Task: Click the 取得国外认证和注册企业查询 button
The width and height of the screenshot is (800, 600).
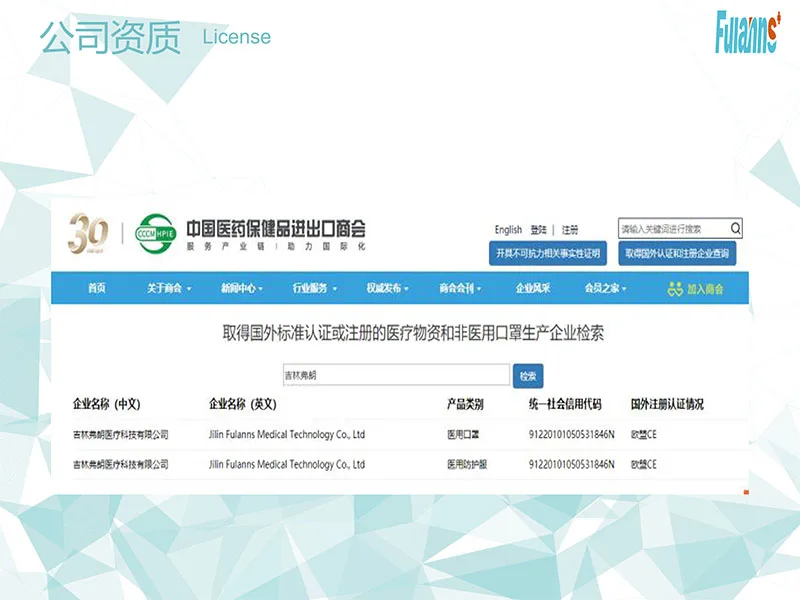Action: [x=677, y=253]
